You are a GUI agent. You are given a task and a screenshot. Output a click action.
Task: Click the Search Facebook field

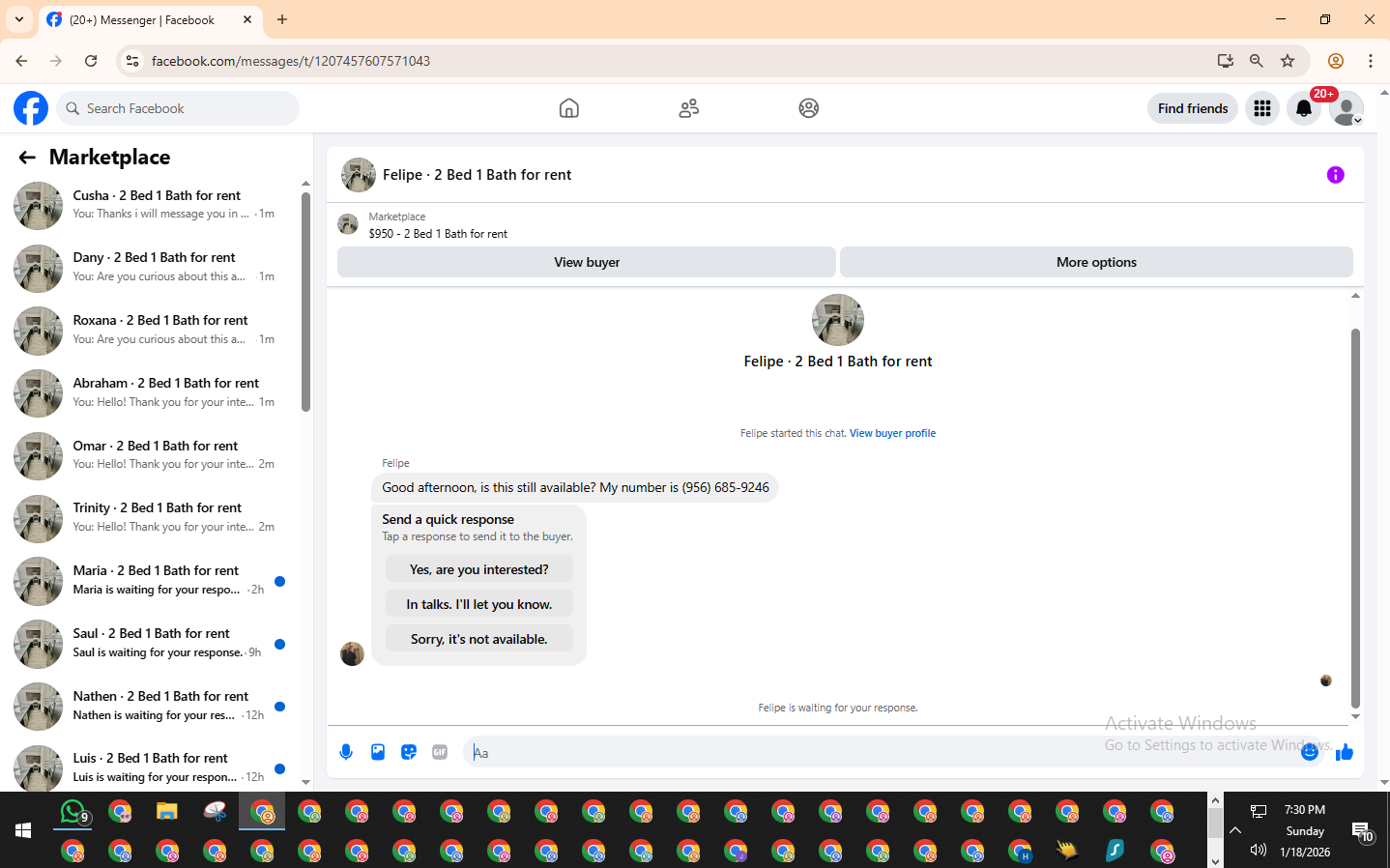(x=178, y=108)
